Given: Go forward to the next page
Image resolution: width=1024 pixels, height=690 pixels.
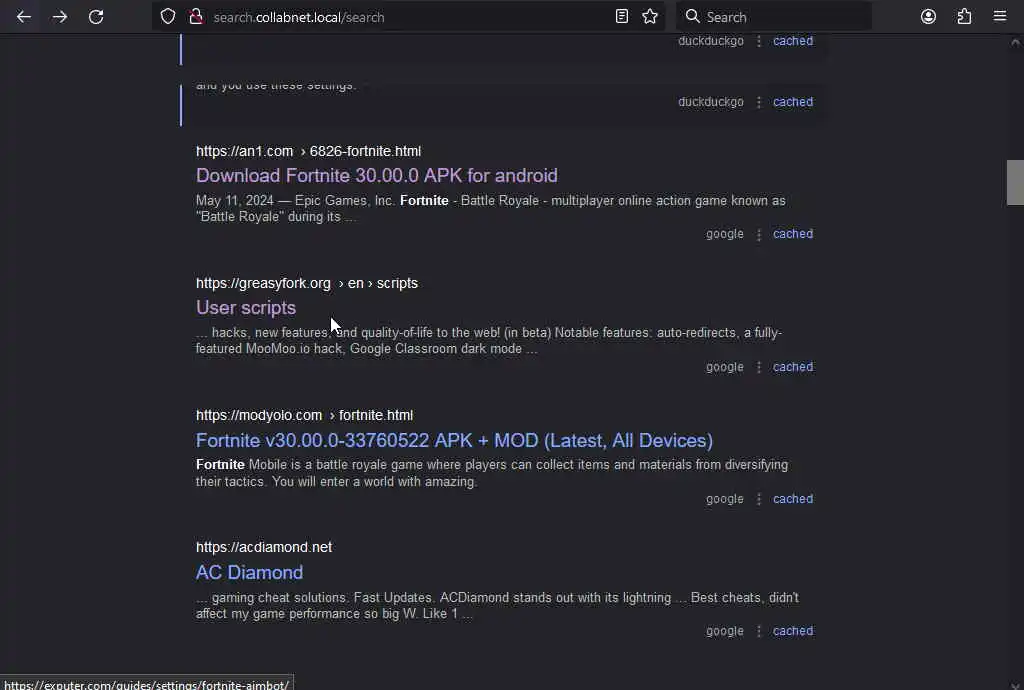Looking at the screenshot, I should click(x=59, y=17).
